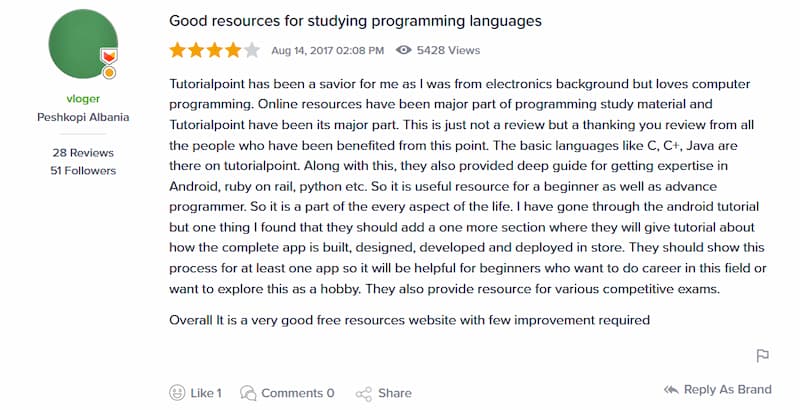Open the review title about programming languages
800x410 pixels.
click(x=355, y=21)
